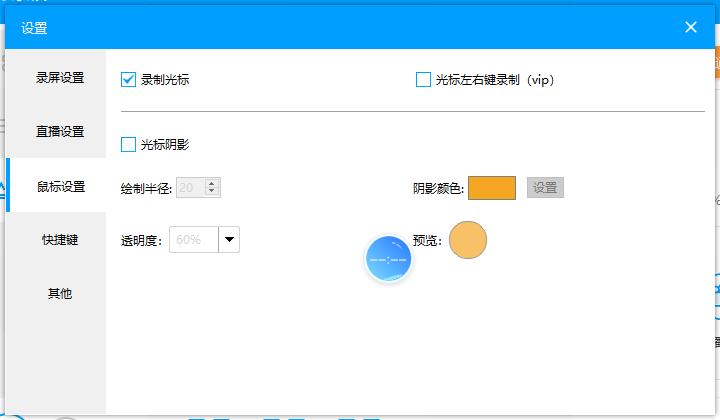Open the 其他 settings tab
Viewport: 720px width, 420px height.
click(60, 294)
